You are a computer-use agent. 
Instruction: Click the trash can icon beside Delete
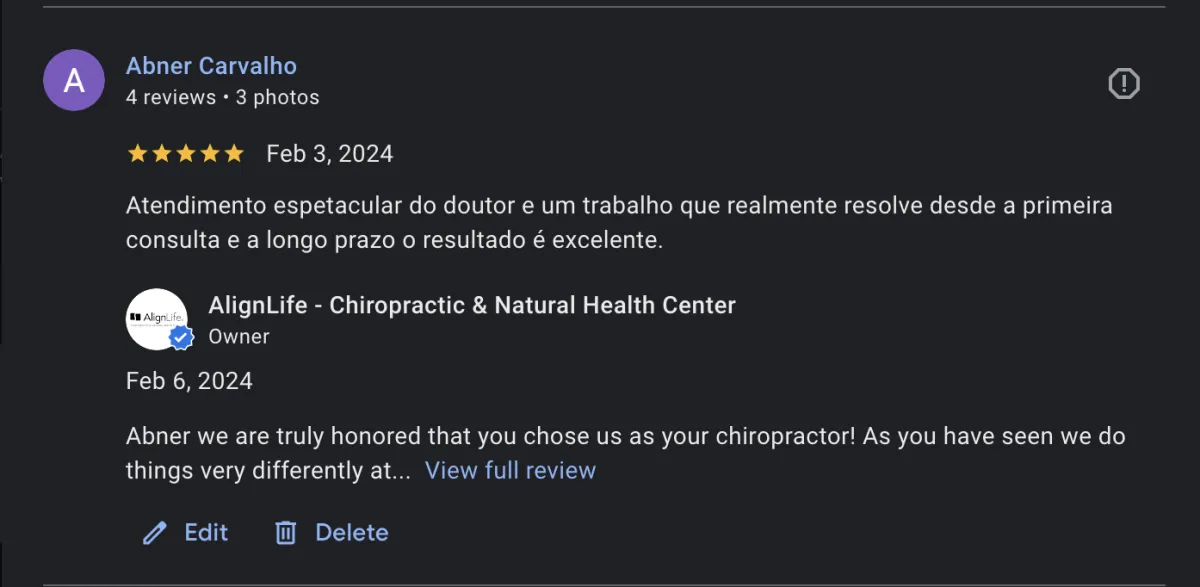pyautogui.click(x=286, y=533)
